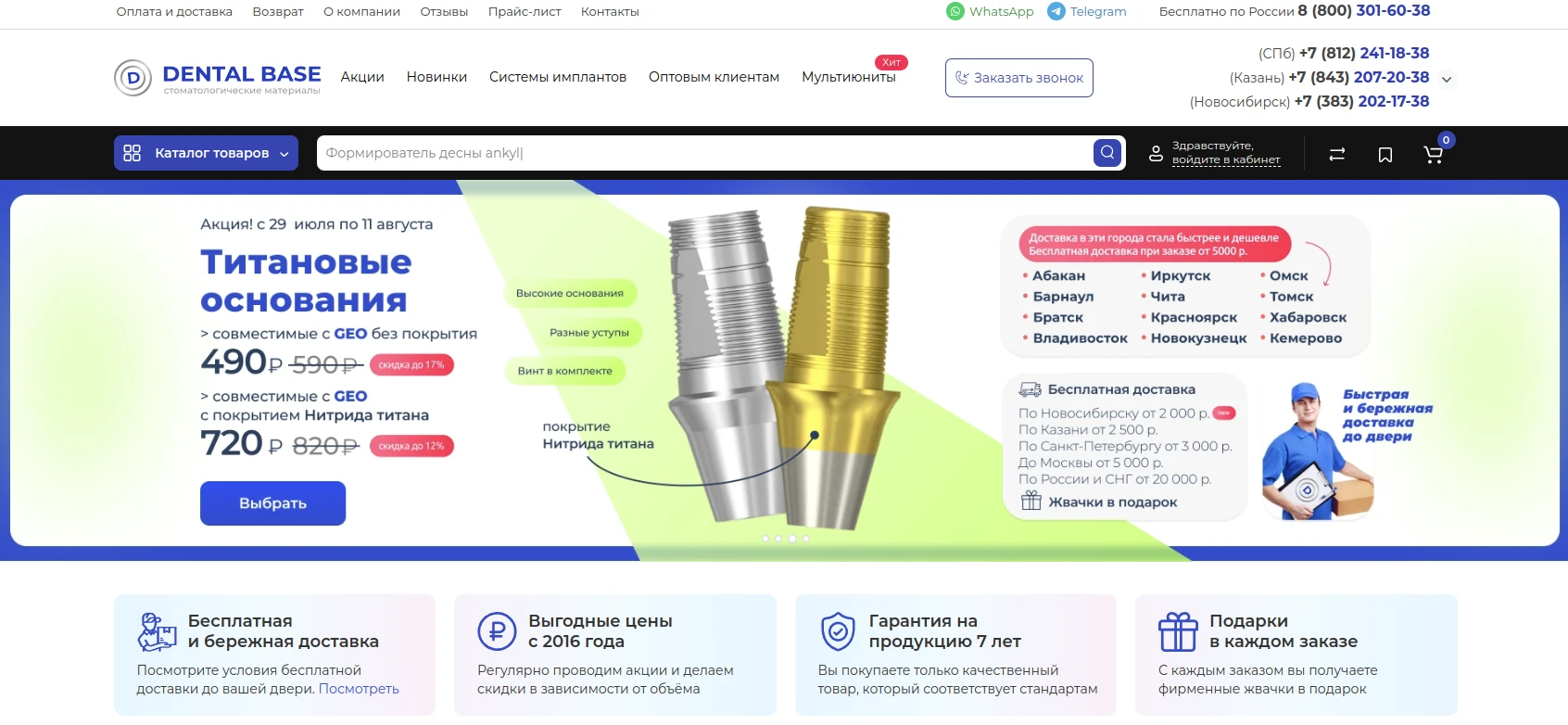Click the gift box icon next to Жвачки в подарок
1568x725 pixels.
(x=1031, y=502)
